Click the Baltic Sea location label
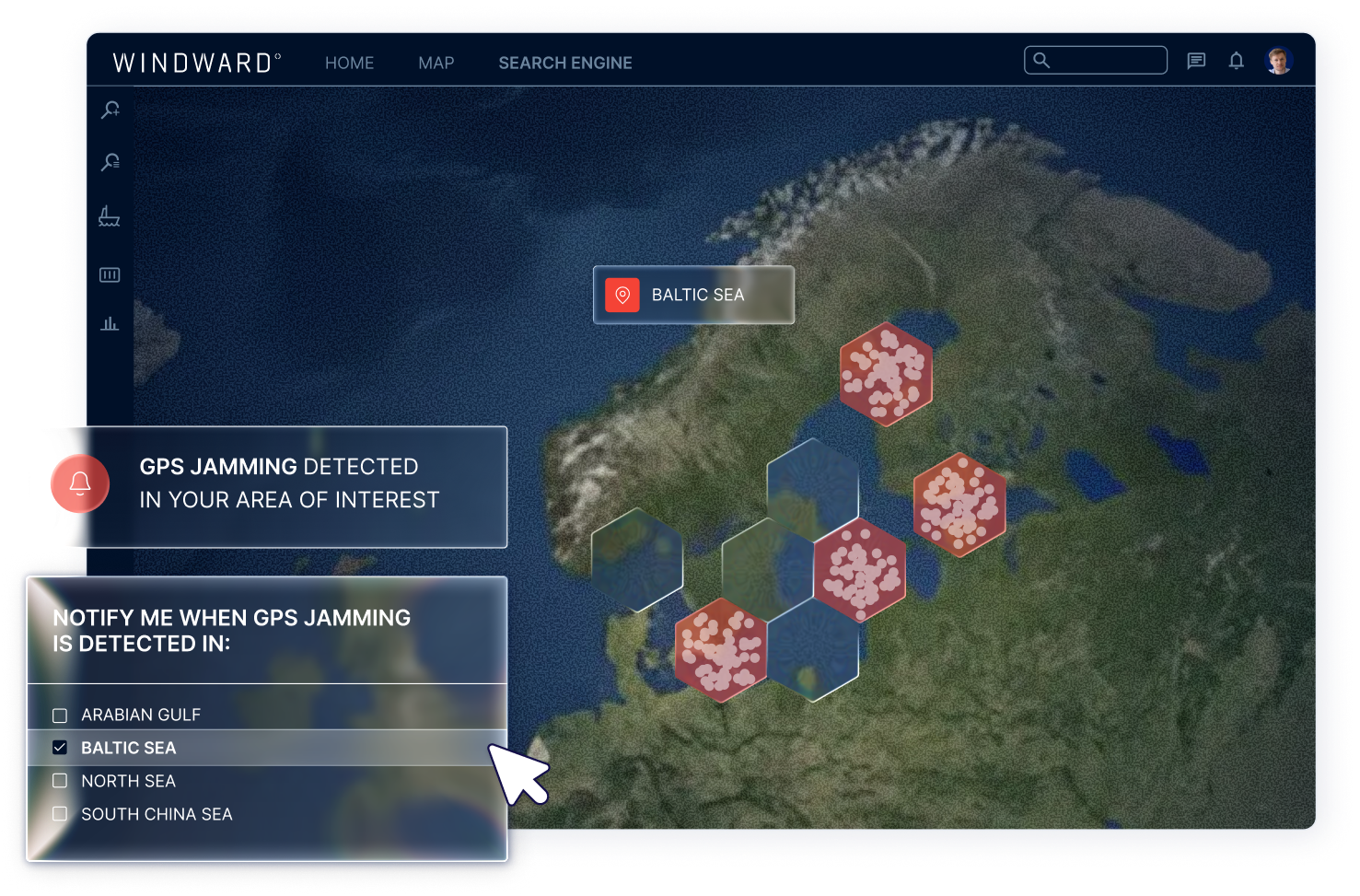 point(693,295)
